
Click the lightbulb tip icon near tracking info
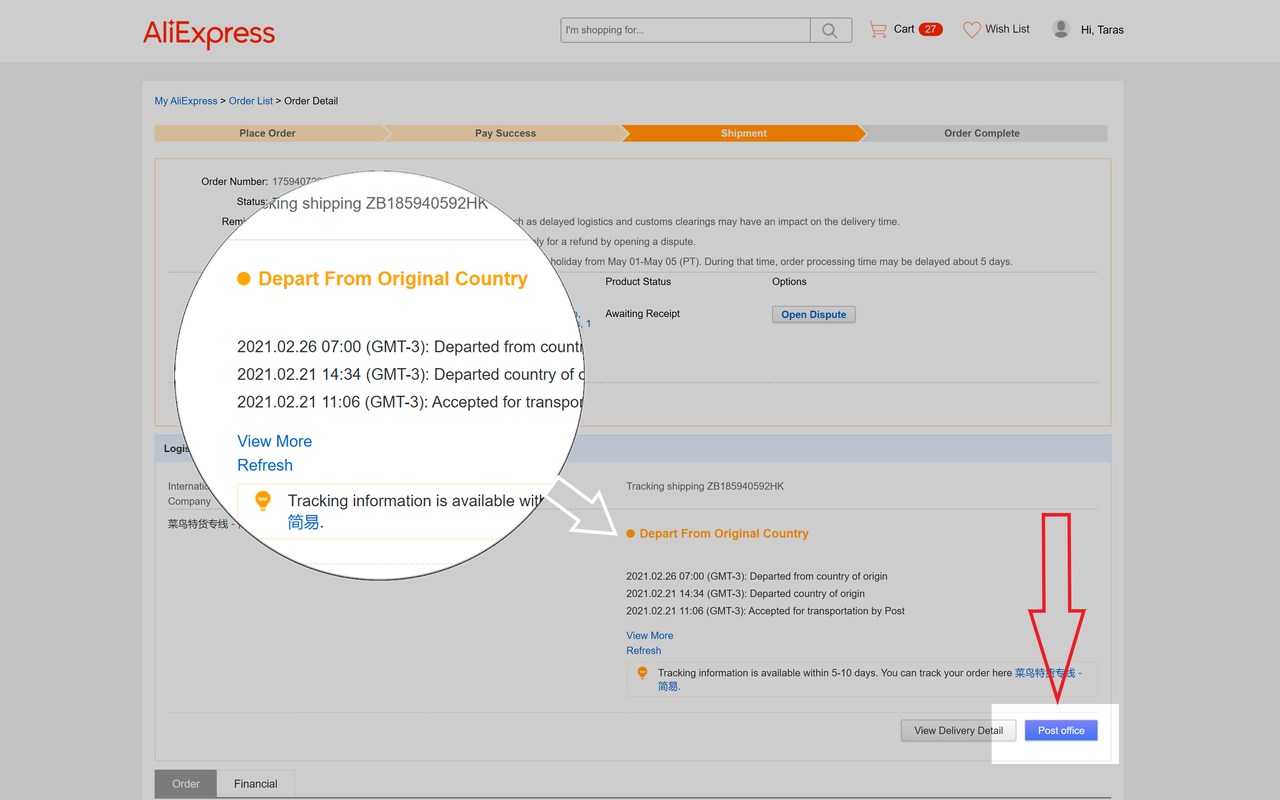pos(642,673)
